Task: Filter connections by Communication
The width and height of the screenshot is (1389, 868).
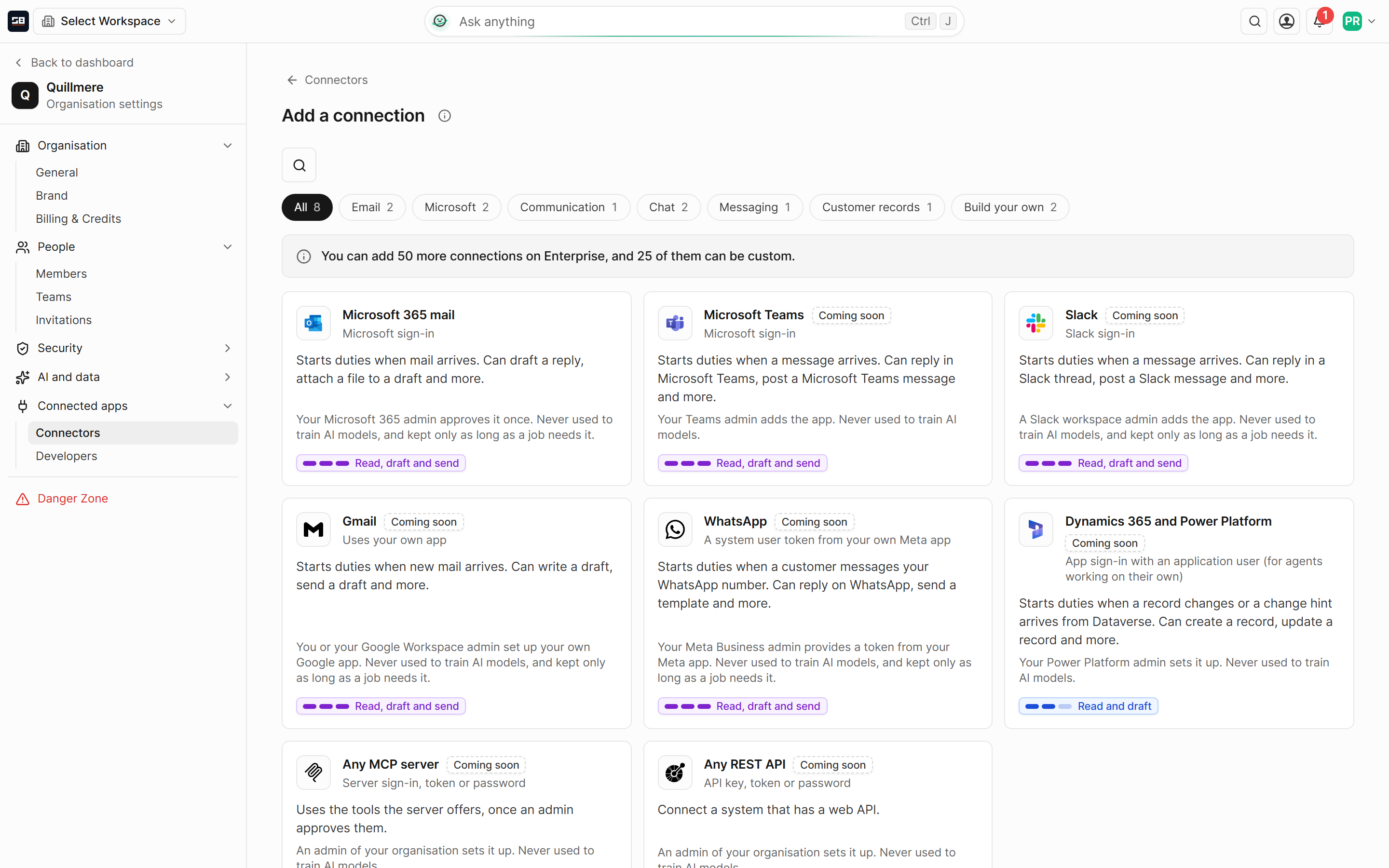Action: tap(569, 207)
